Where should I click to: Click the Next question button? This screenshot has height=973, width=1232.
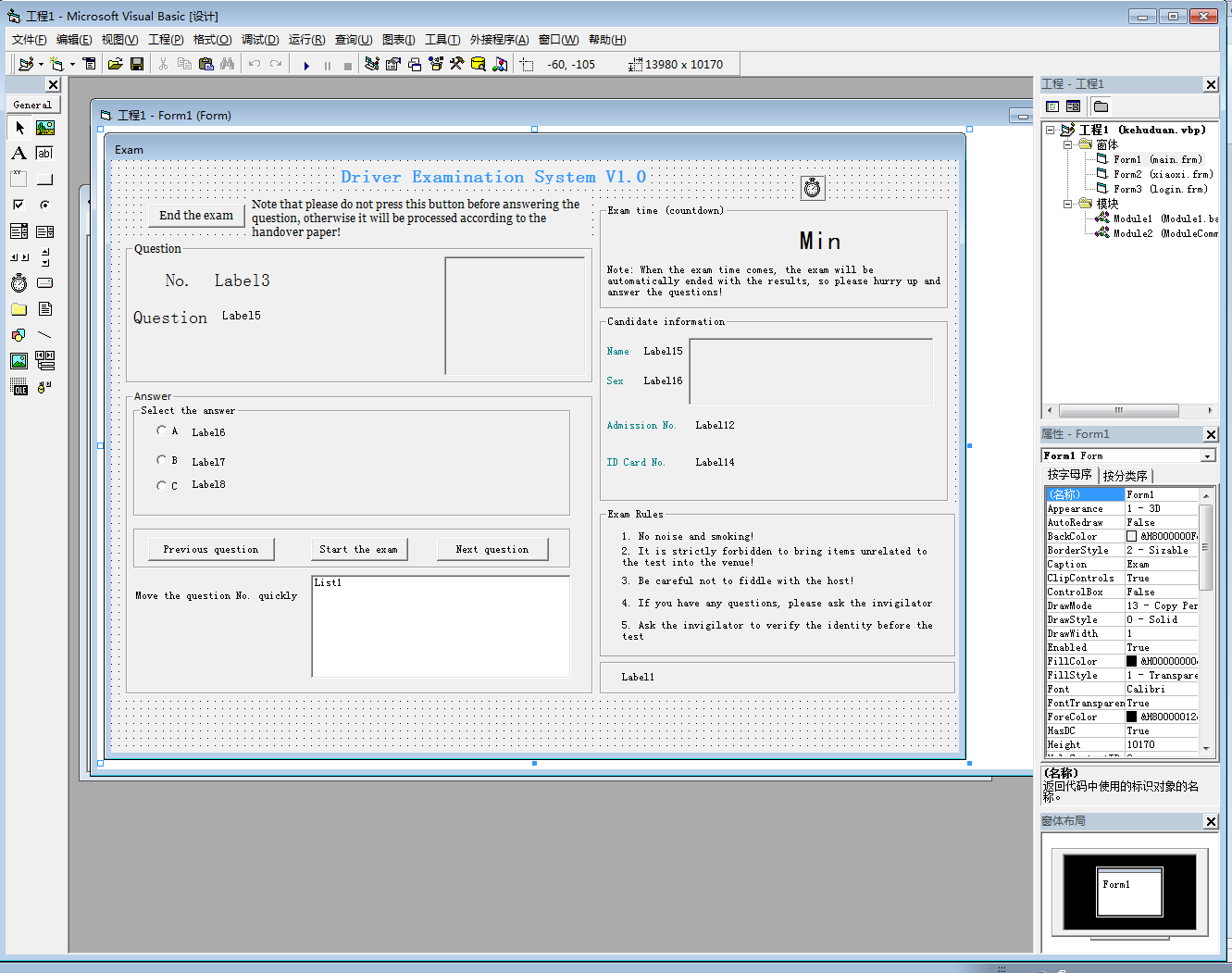point(492,550)
